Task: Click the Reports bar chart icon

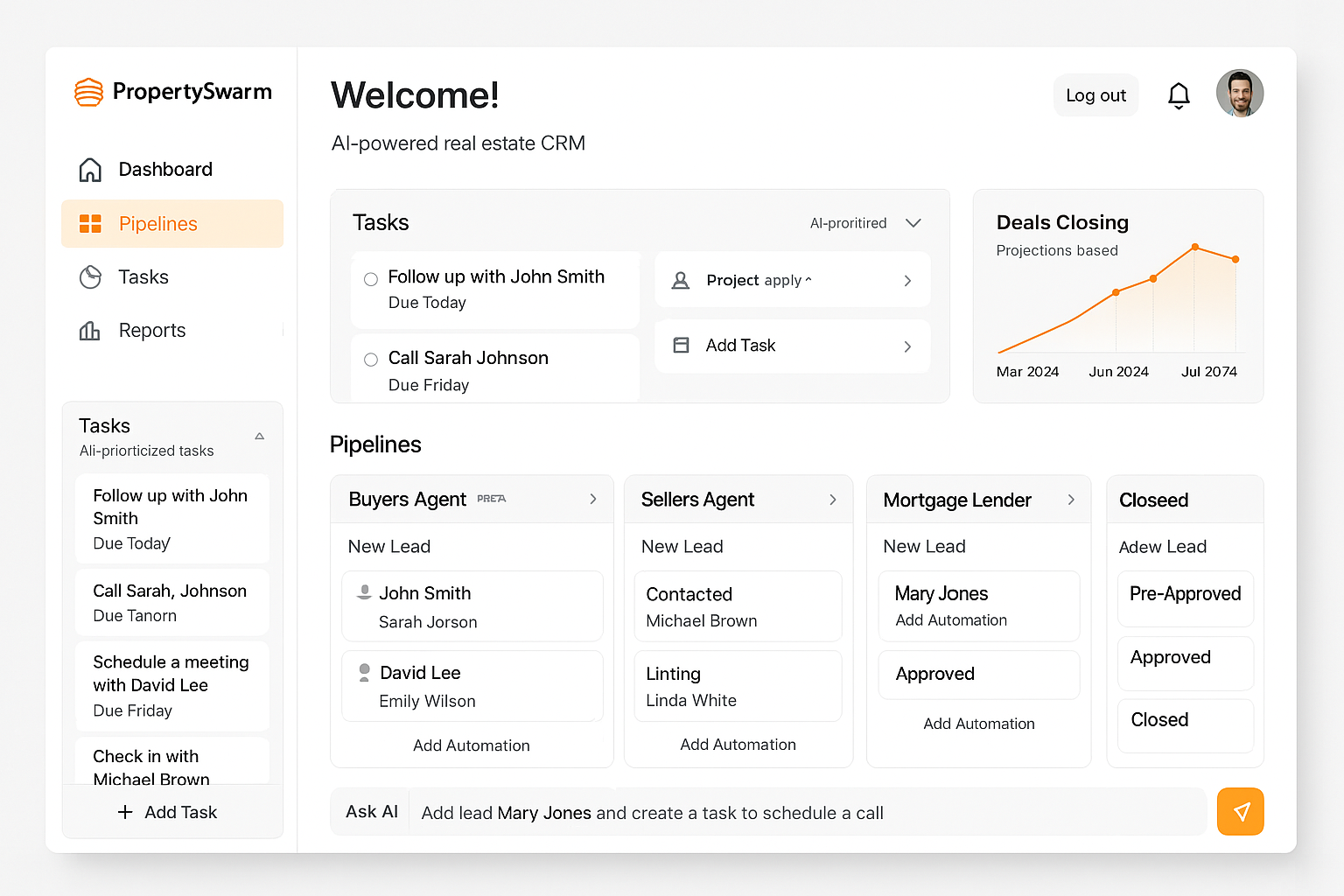Action: (x=90, y=331)
